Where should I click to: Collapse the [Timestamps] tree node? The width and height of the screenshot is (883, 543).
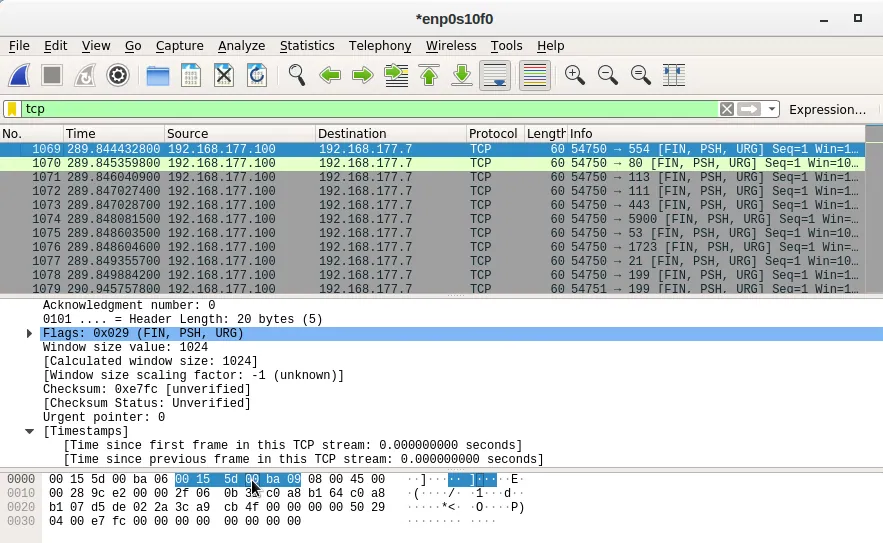[x=29, y=431]
